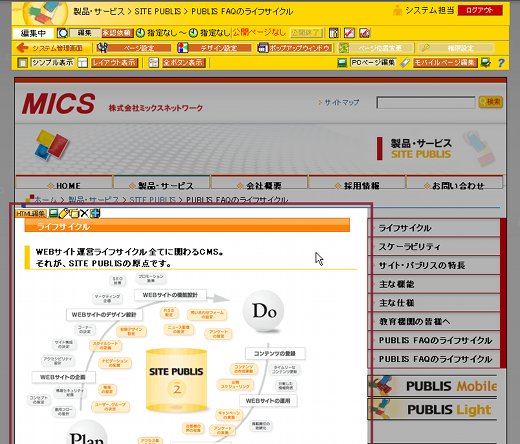Screen dimensions: 520x444
Task: Open デザイン設定
Action: coord(219,48)
